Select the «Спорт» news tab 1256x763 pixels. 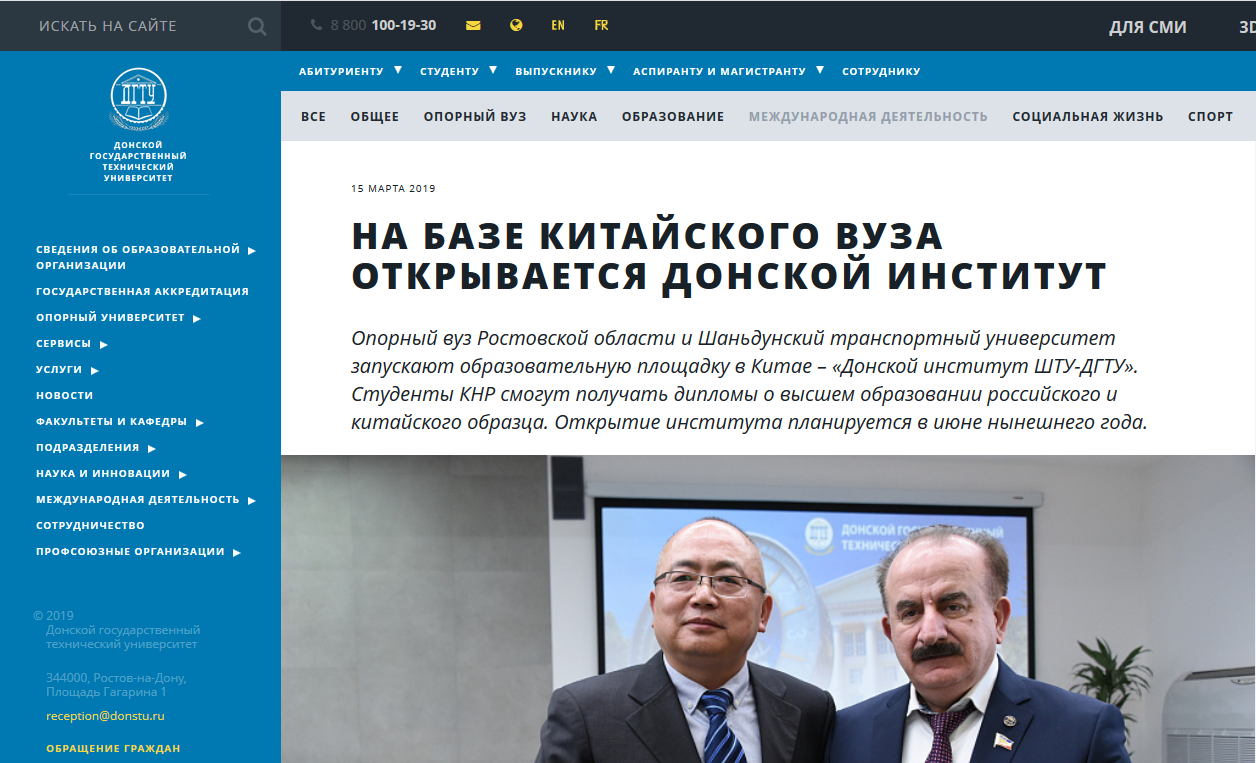(1210, 117)
